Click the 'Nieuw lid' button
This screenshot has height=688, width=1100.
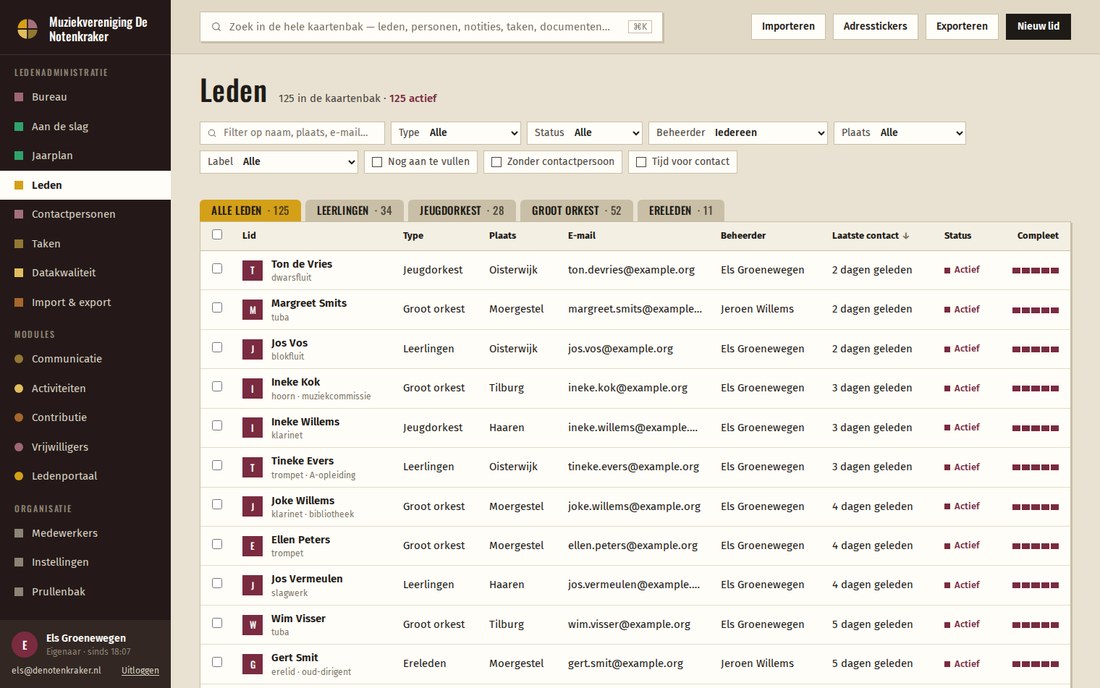click(1038, 26)
